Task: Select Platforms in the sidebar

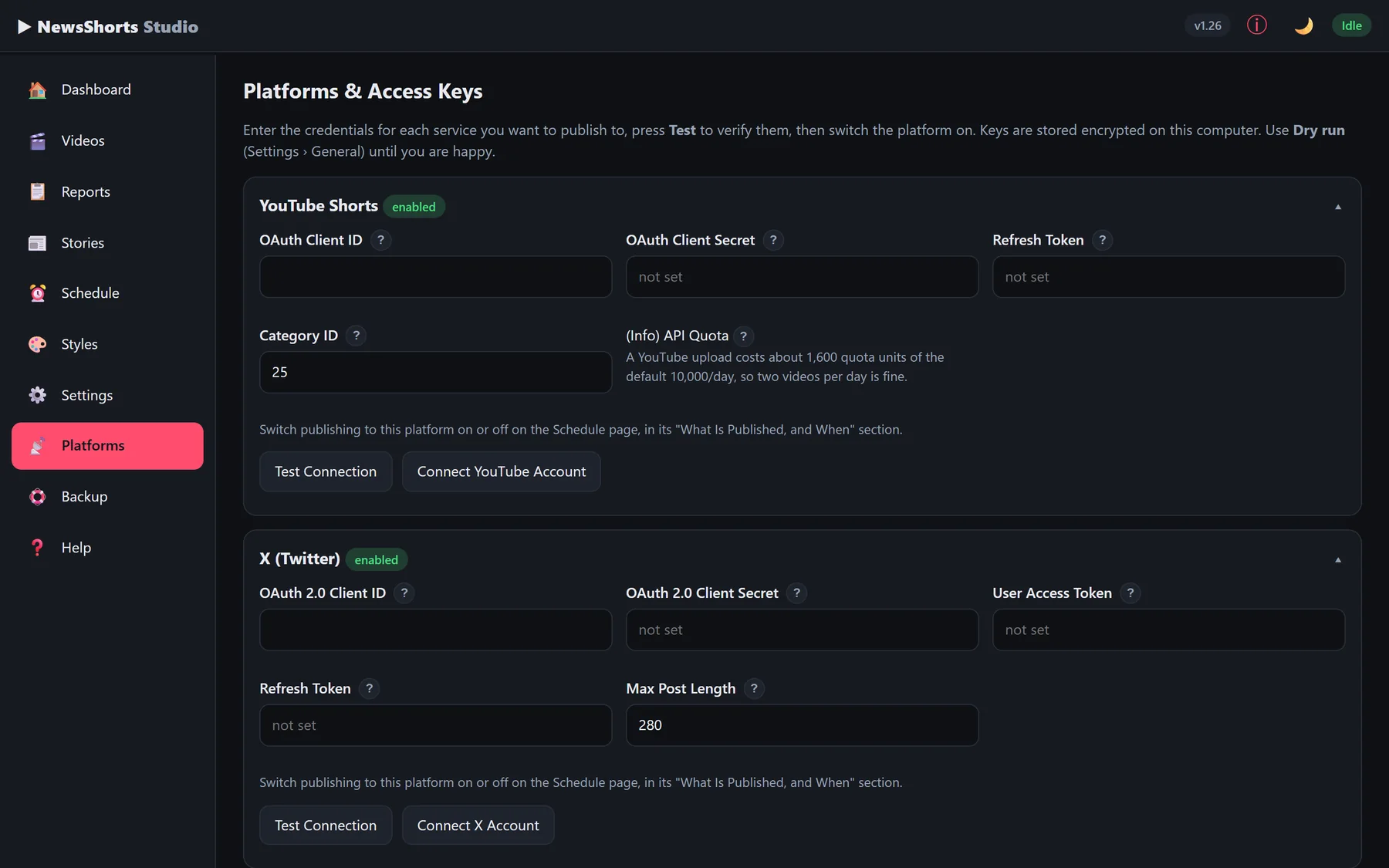Action: 107,446
